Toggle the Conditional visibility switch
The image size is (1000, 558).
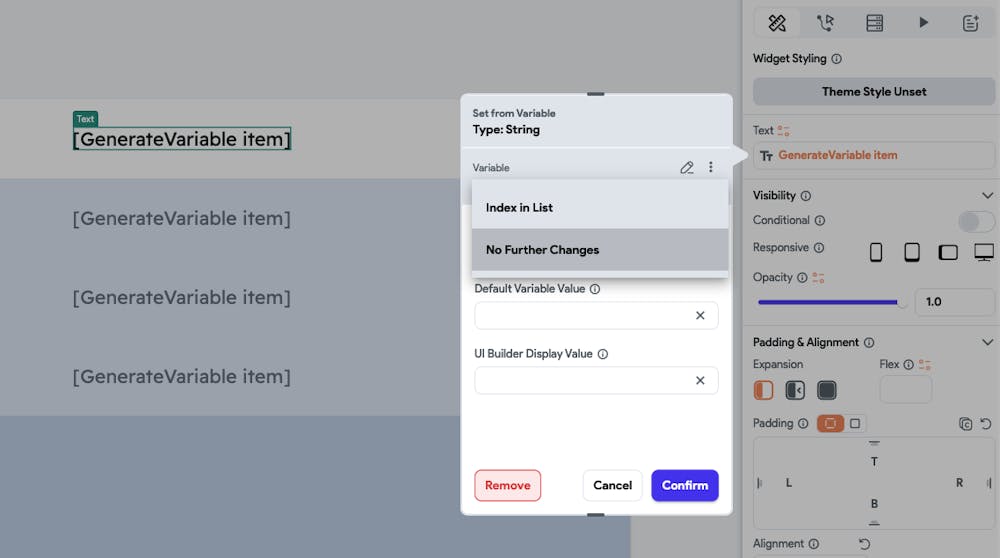point(976,221)
